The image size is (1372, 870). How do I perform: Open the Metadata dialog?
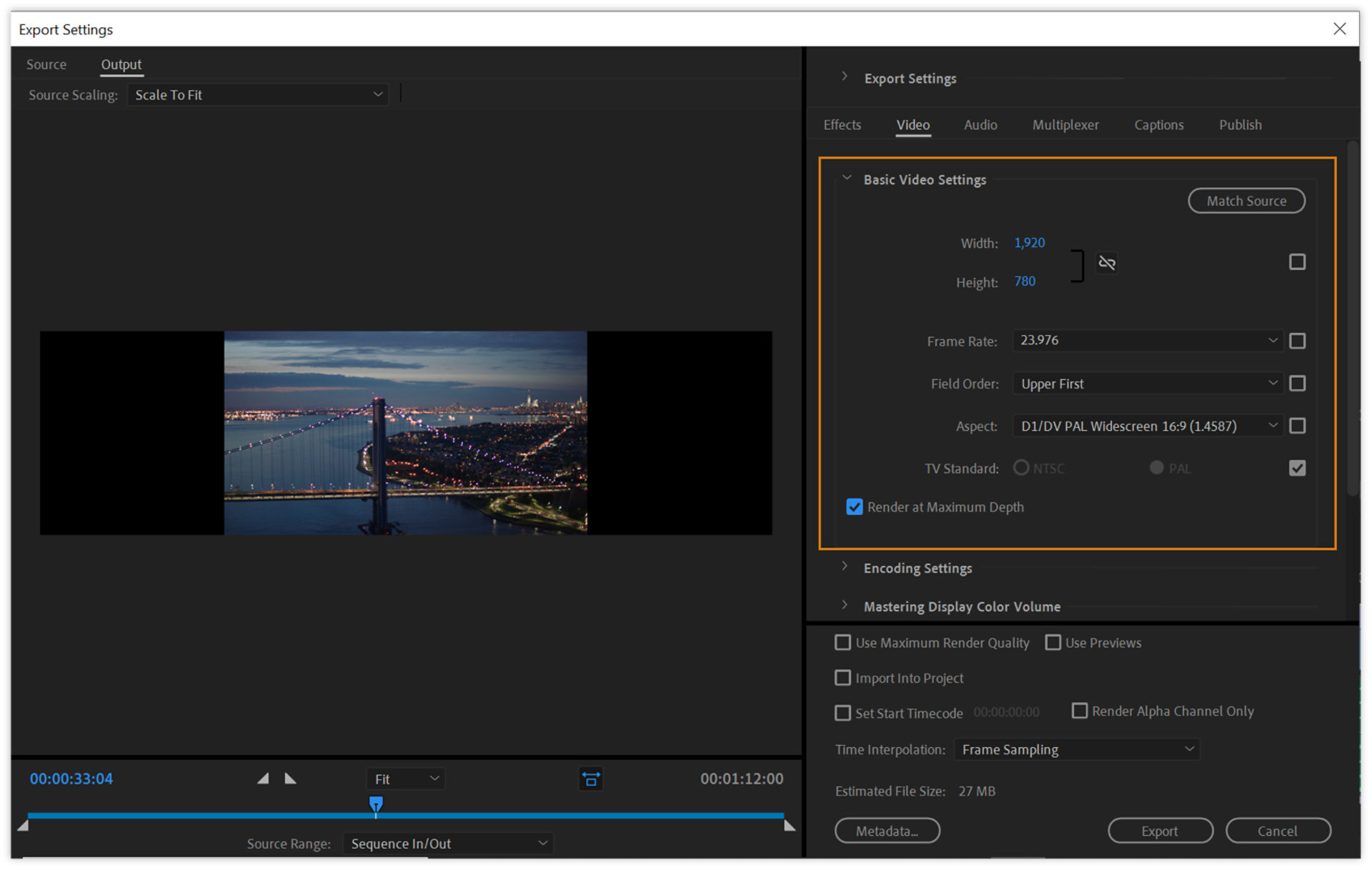888,831
